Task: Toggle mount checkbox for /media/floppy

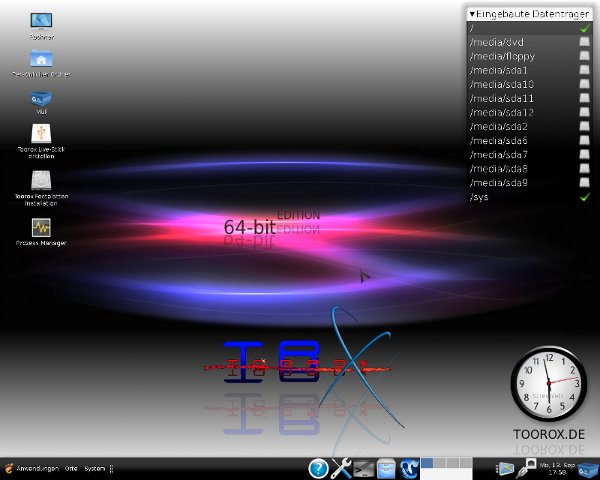Action: click(x=584, y=56)
